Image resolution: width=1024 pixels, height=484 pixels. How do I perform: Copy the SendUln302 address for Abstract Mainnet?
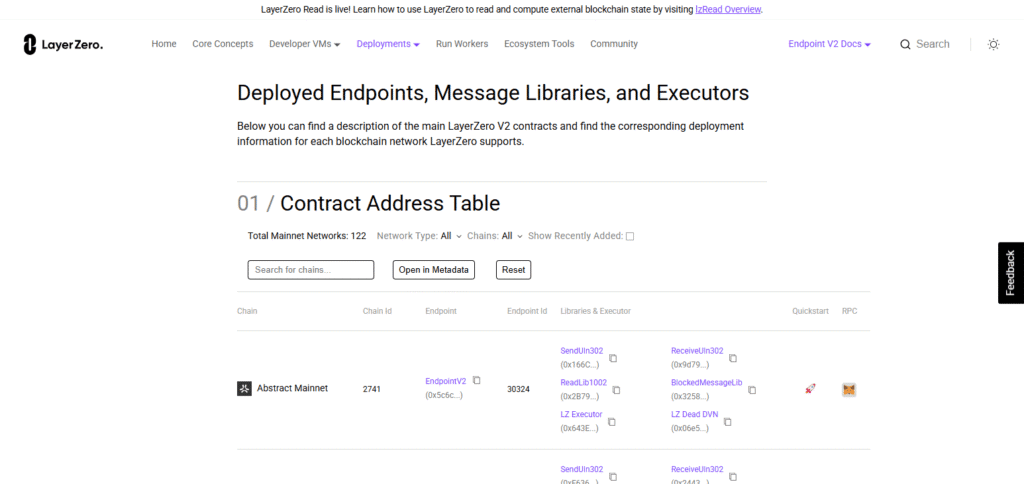tap(613, 358)
